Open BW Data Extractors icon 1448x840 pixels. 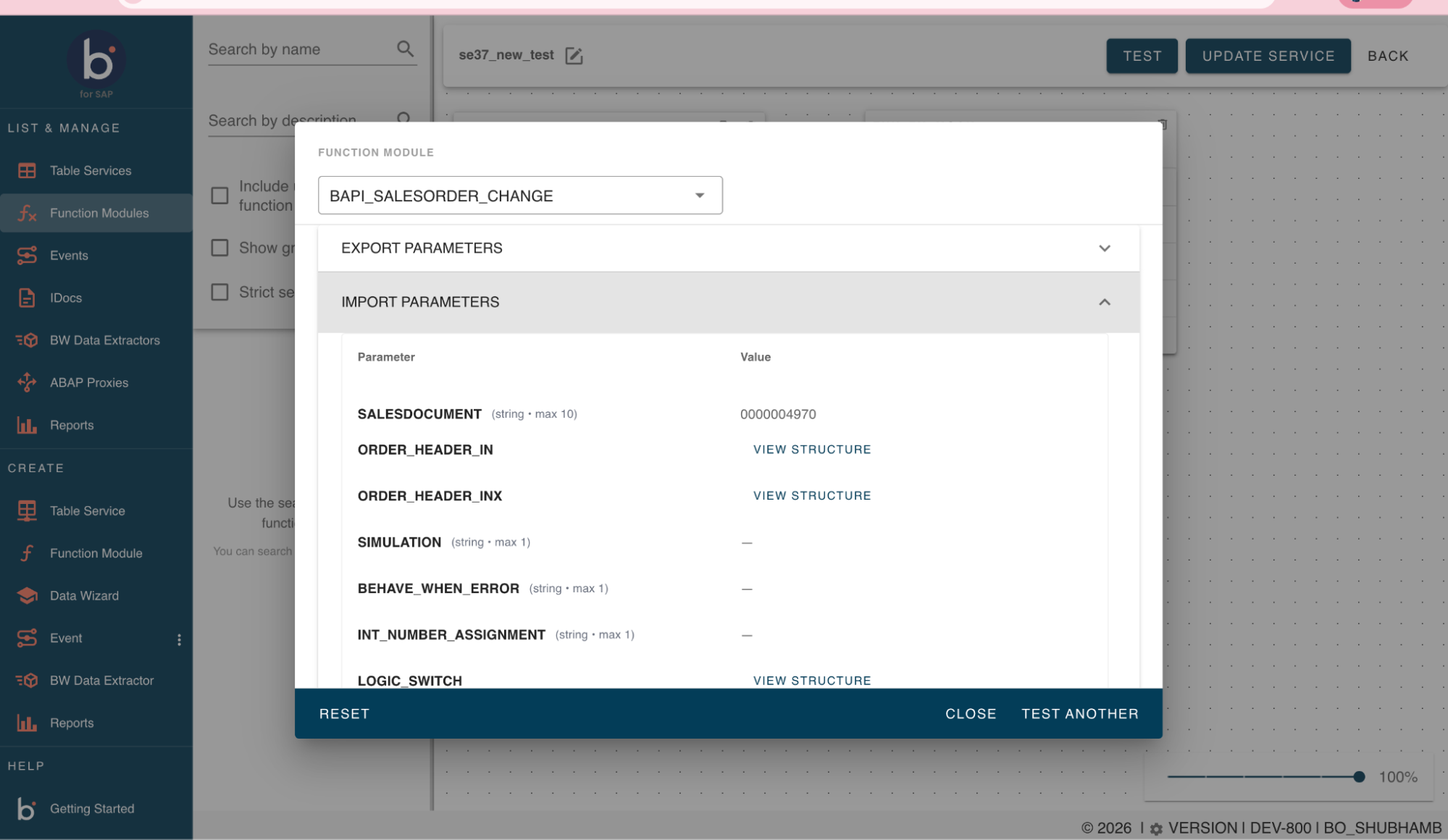(27, 340)
